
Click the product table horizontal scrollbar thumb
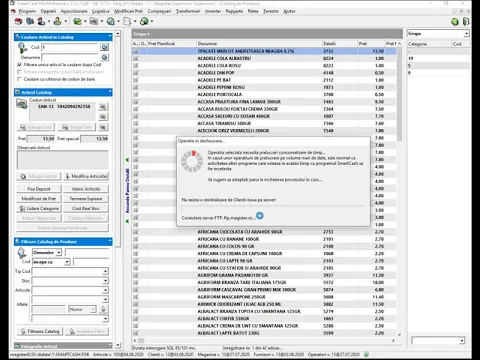(141, 341)
